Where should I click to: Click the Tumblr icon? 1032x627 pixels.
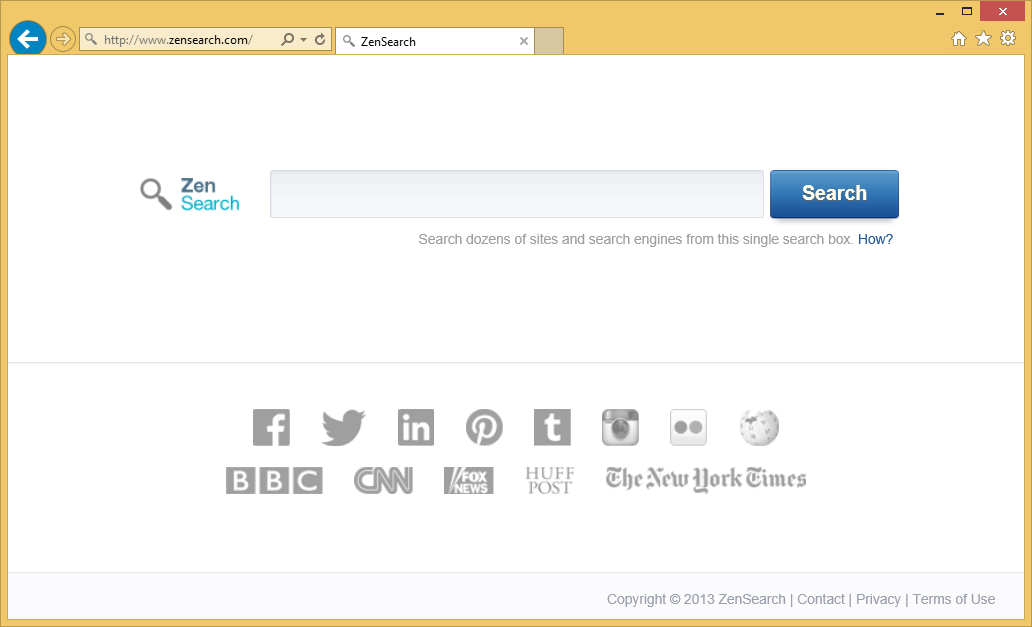[552, 428]
